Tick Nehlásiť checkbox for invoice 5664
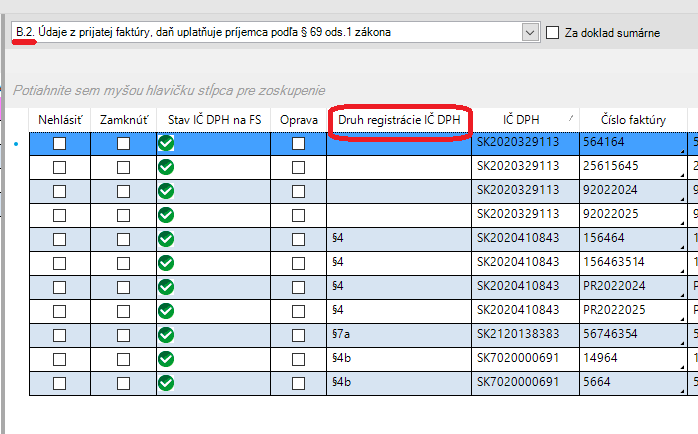The image size is (698, 434). pyautogui.click(x=59, y=384)
